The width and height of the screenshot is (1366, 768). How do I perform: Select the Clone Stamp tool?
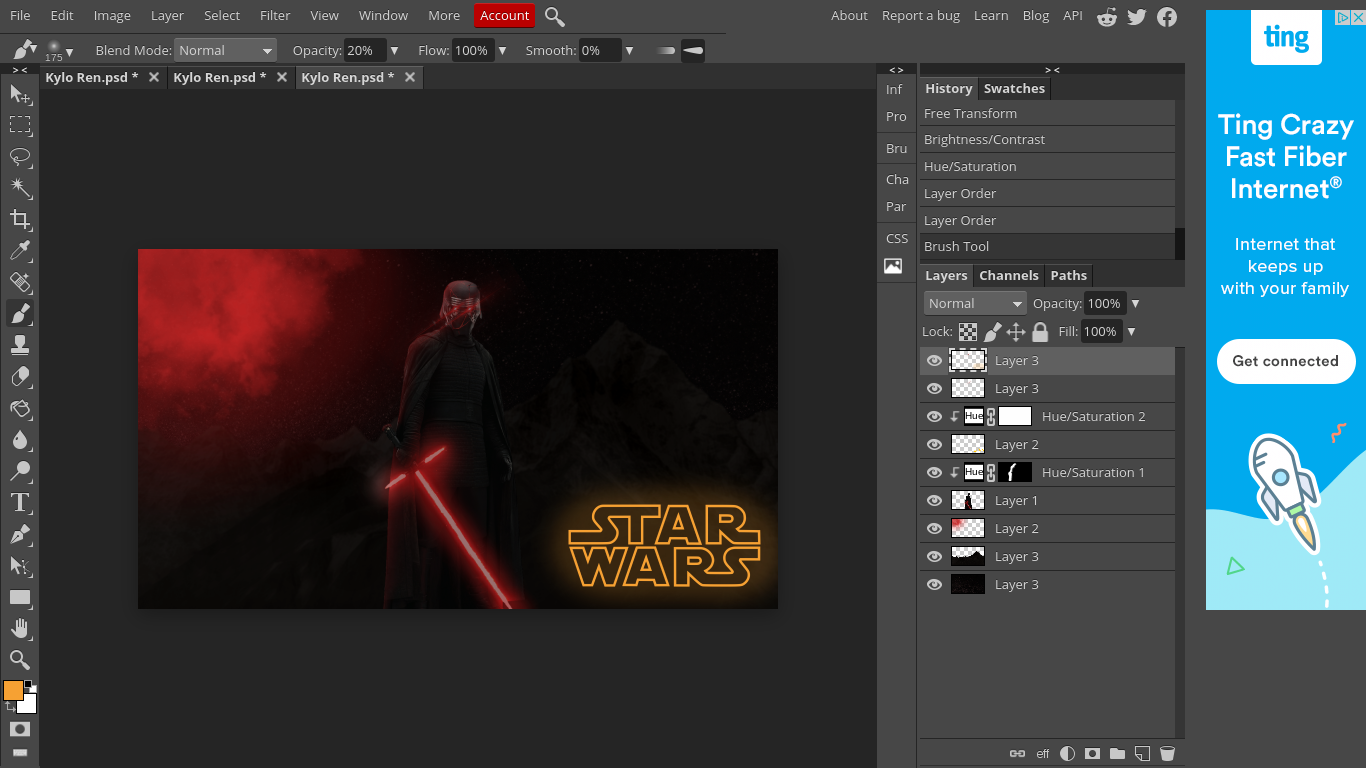(19, 345)
